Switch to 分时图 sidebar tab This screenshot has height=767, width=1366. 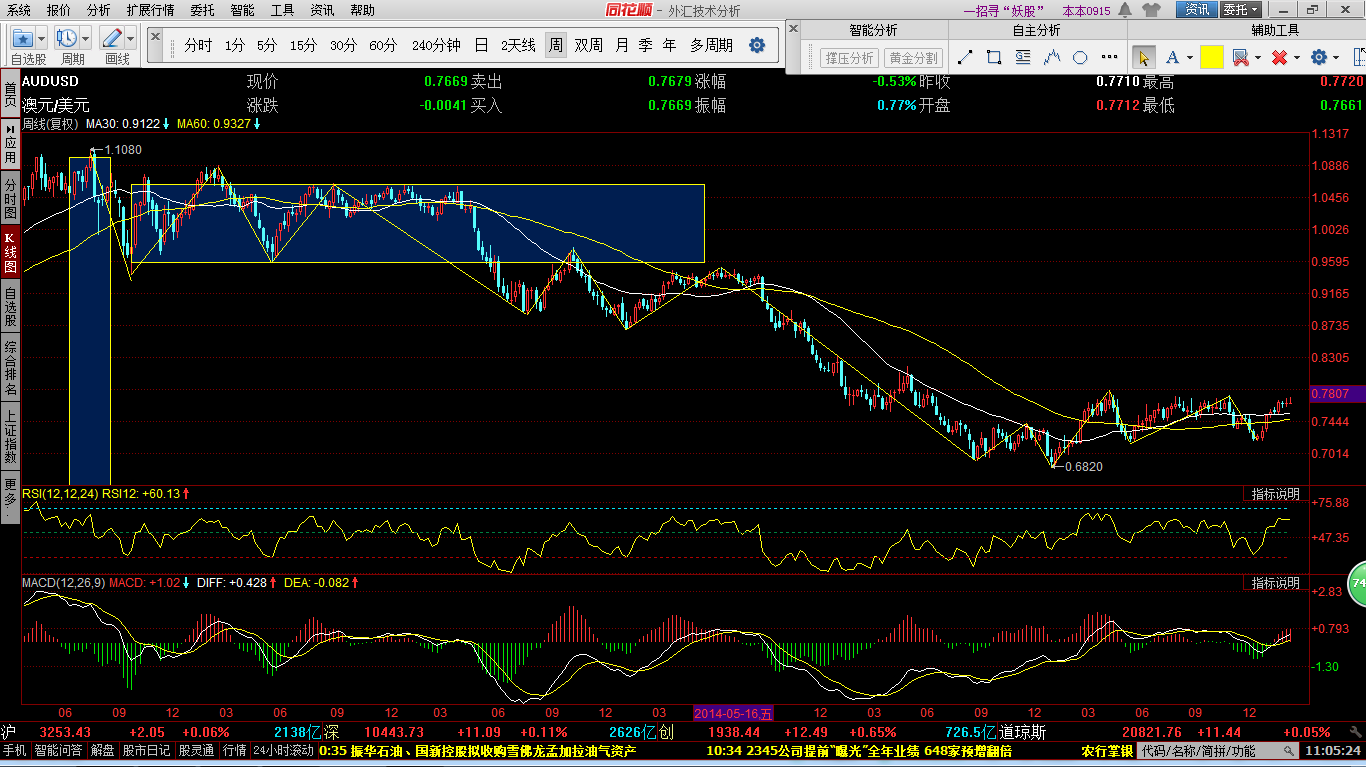(x=9, y=199)
